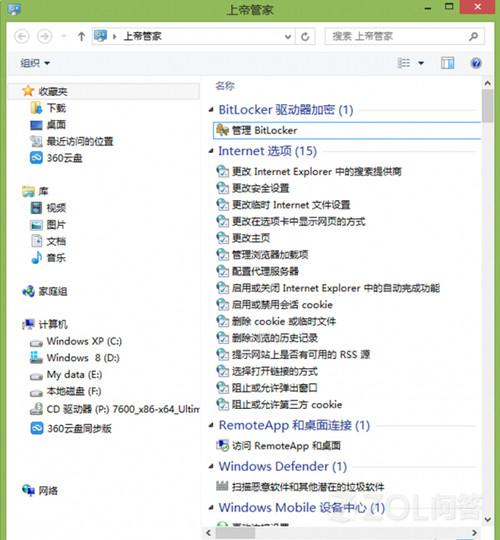Open 启用或禁用会话 cookie
The height and width of the screenshot is (540, 500).
282,305
